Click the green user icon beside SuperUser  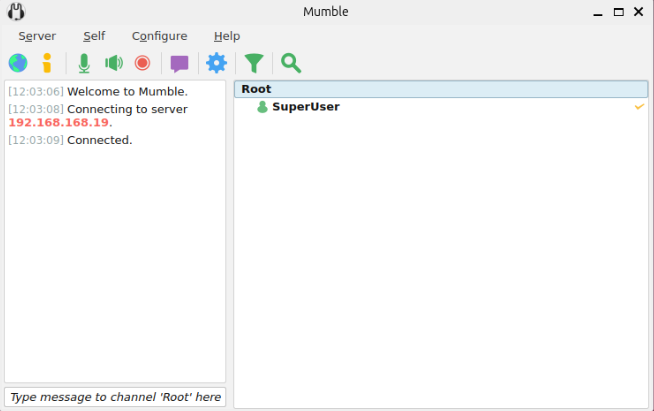(262, 107)
